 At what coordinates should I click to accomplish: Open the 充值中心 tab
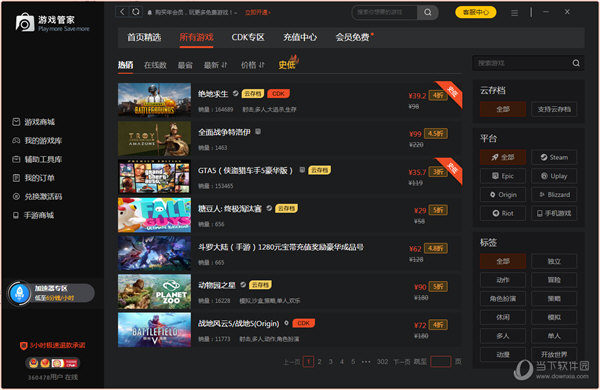point(300,37)
